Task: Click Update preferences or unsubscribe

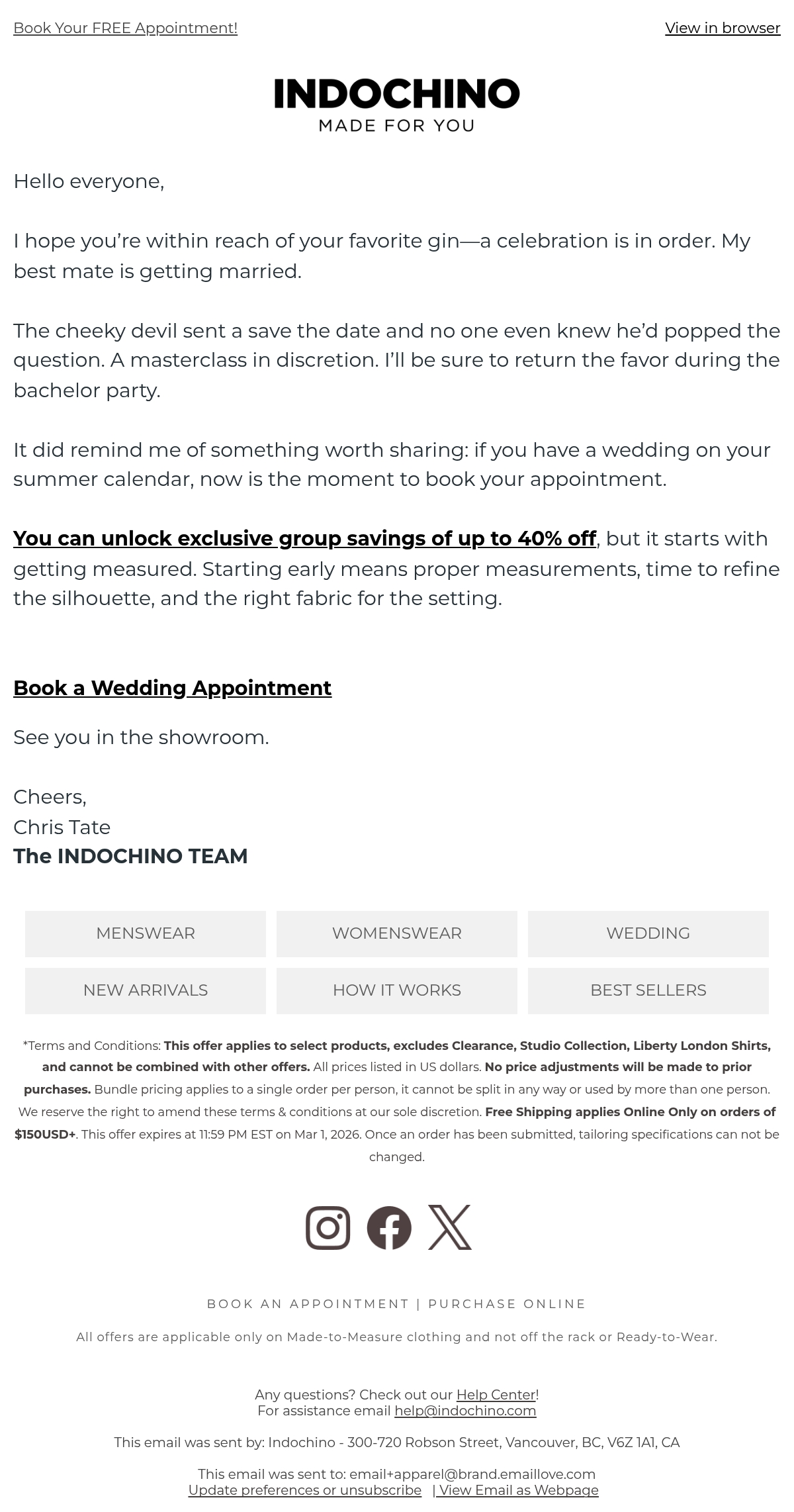Action: tap(304, 1489)
